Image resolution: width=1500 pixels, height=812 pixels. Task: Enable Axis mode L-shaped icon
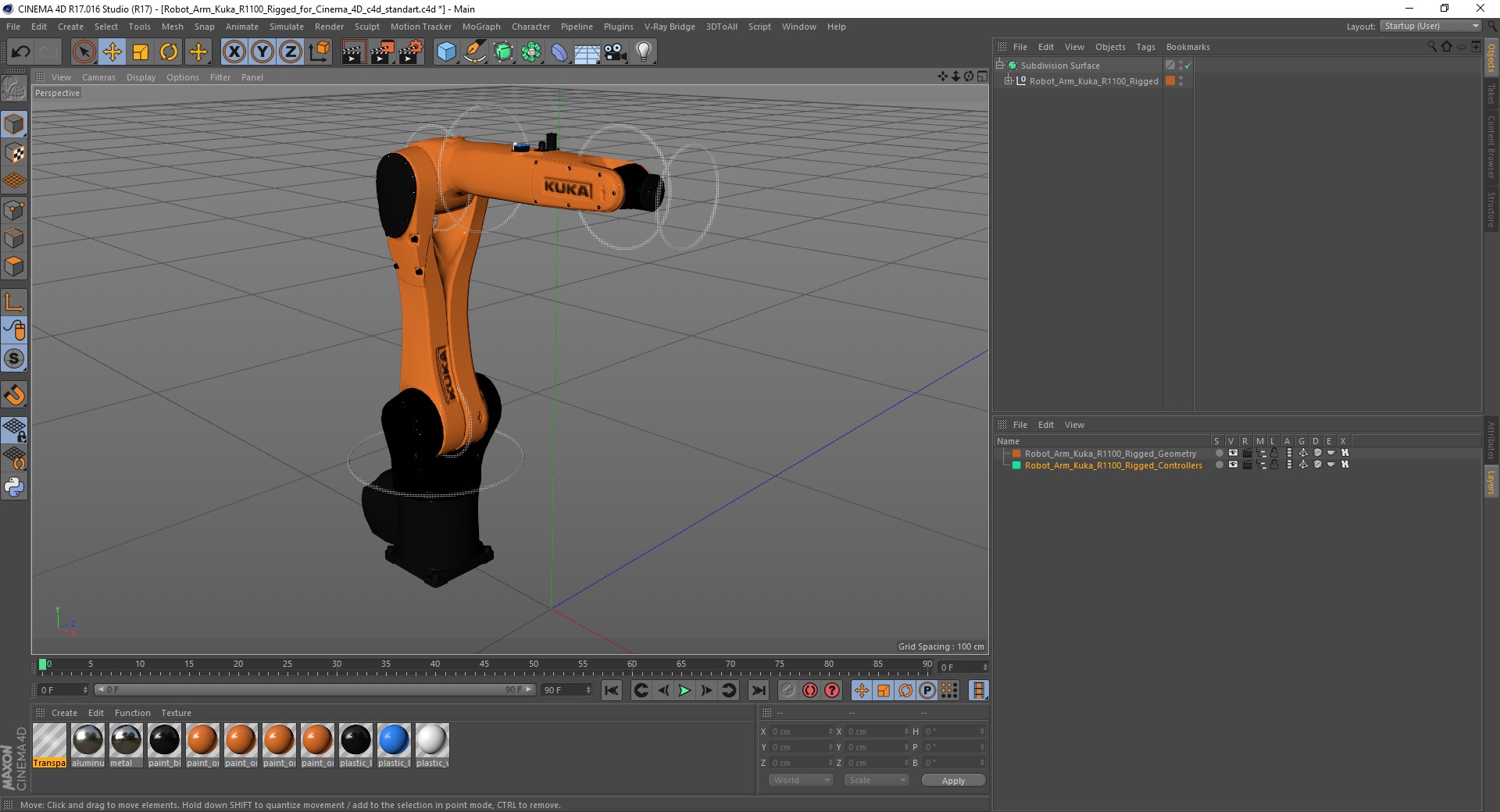14,302
